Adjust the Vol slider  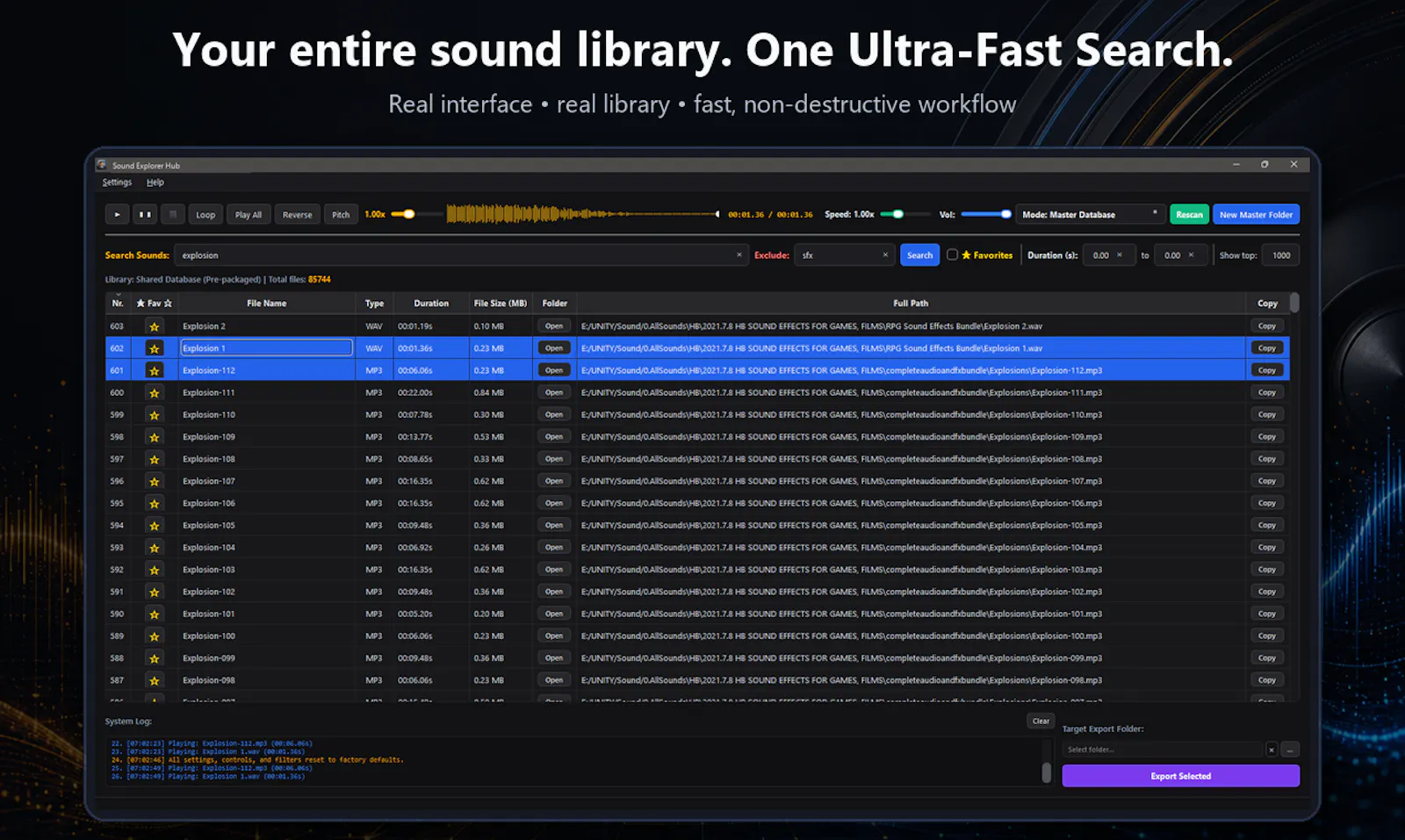click(x=986, y=214)
